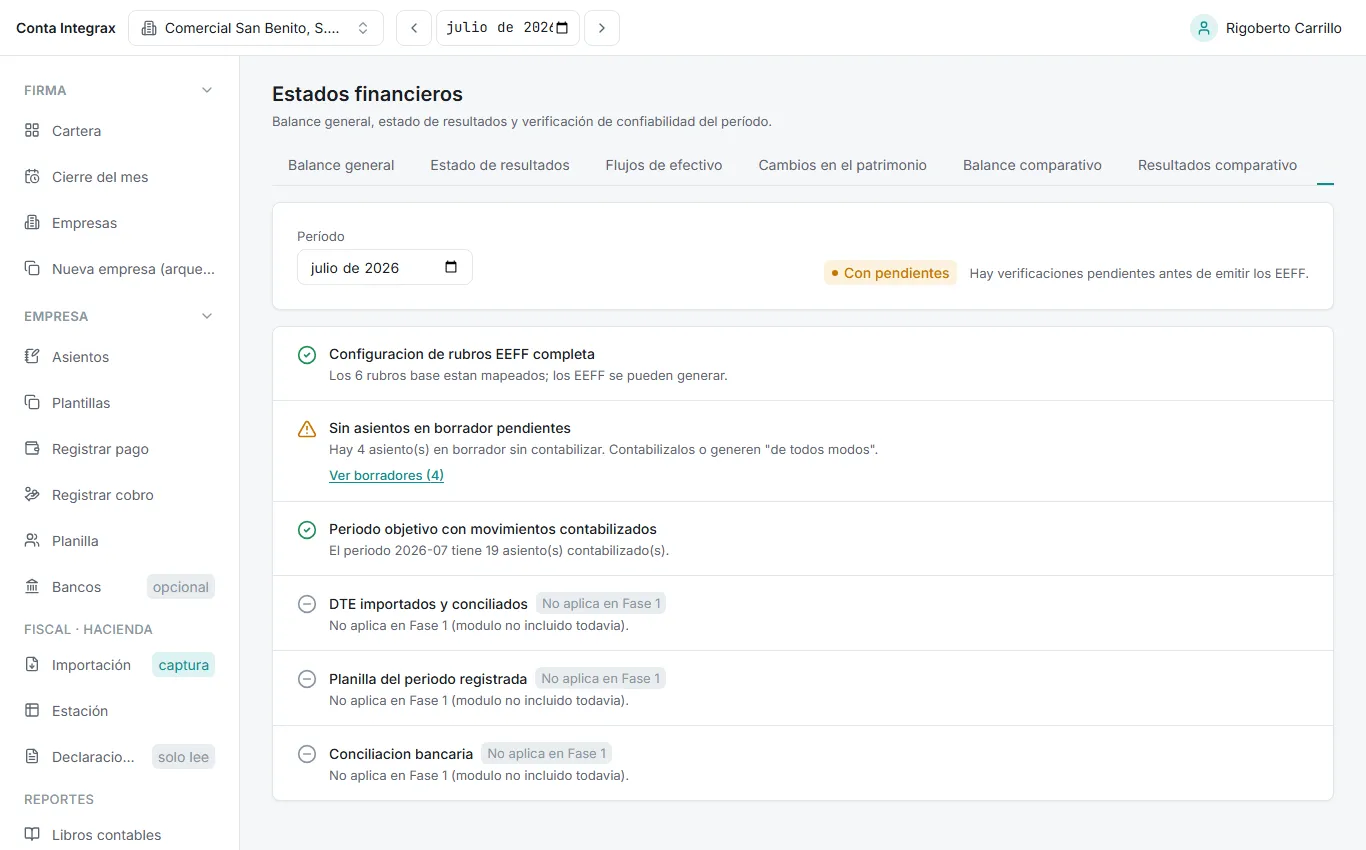This screenshot has height=850, width=1366.
Task: Click the minus circle icon for Conciliacion bancaria
Action: point(307,754)
